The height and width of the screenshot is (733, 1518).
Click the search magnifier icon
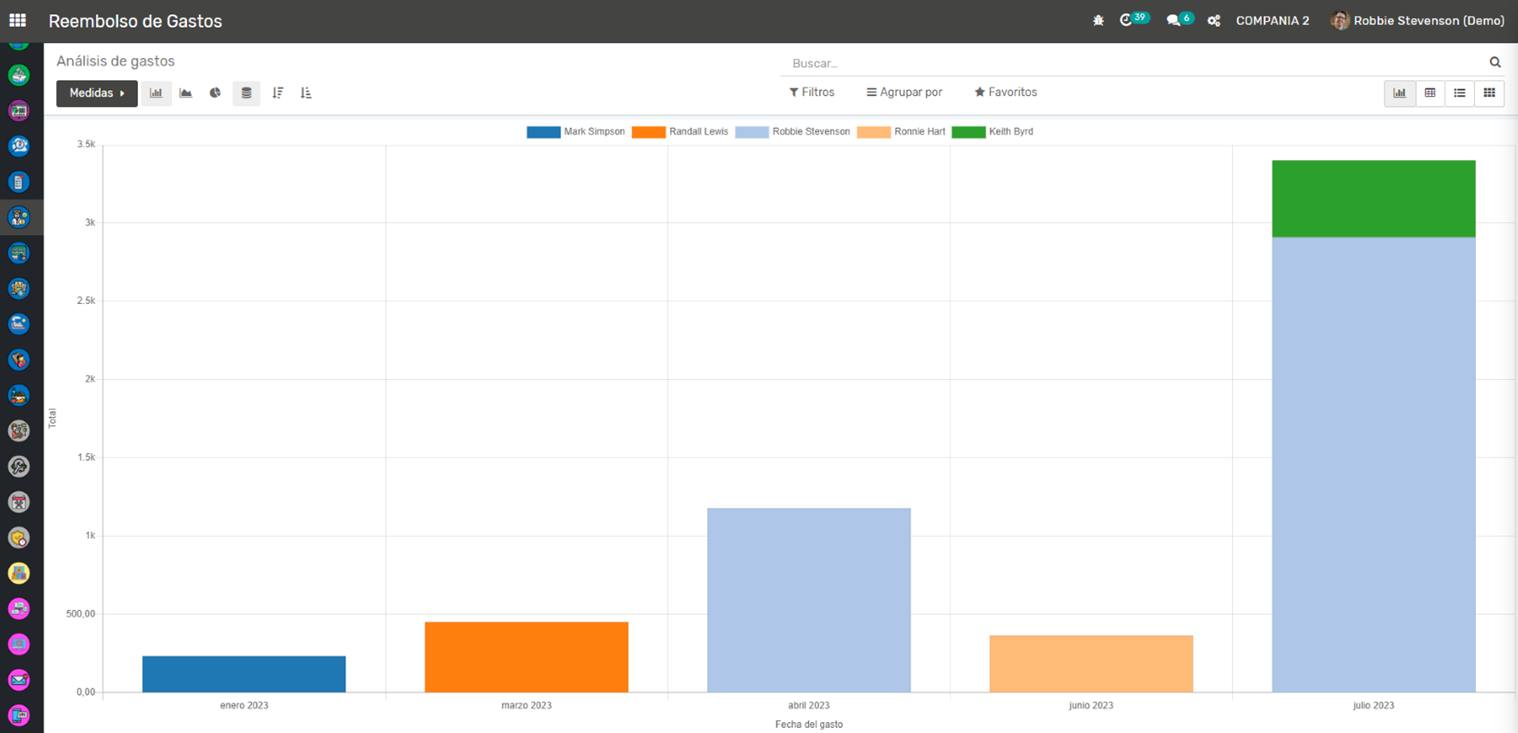1495,63
